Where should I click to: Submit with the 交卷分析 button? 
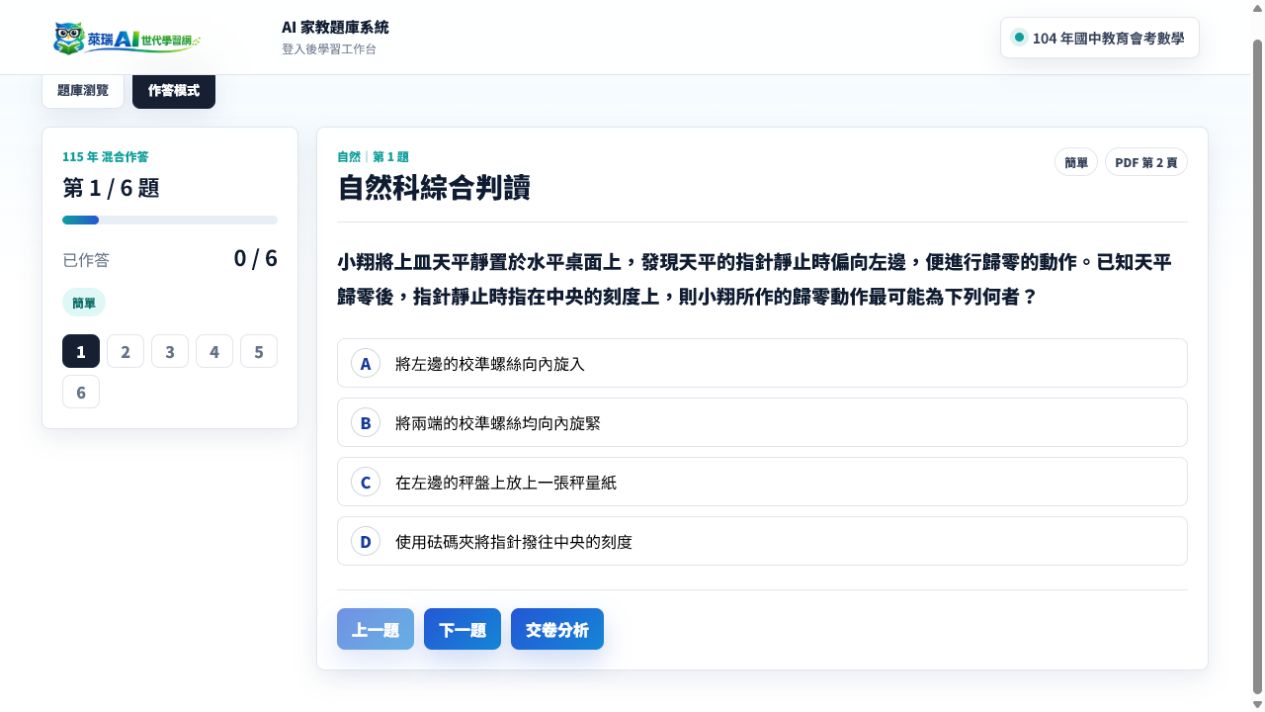[557, 629]
